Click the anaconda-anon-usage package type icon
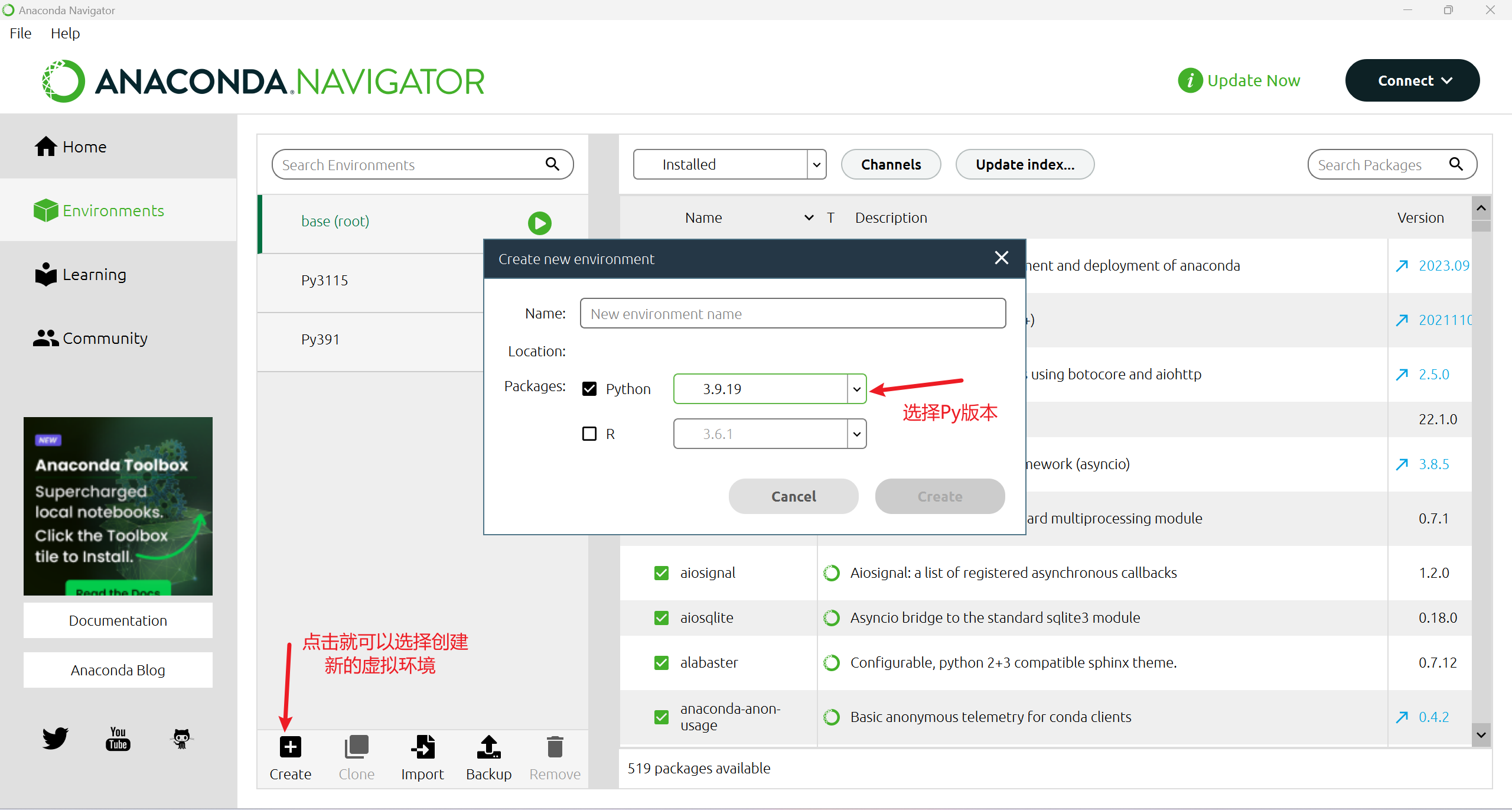1512x810 pixels. click(x=832, y=717)
